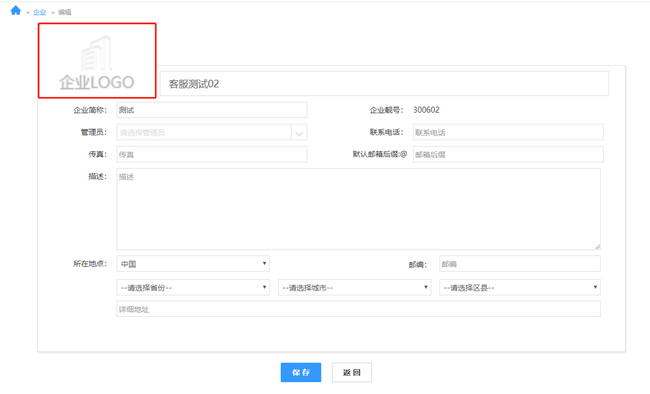Image resolution: width=650 pixels, height=394 pixels.
Task: Click the 所在地点 label
Action: click(90, 264)
